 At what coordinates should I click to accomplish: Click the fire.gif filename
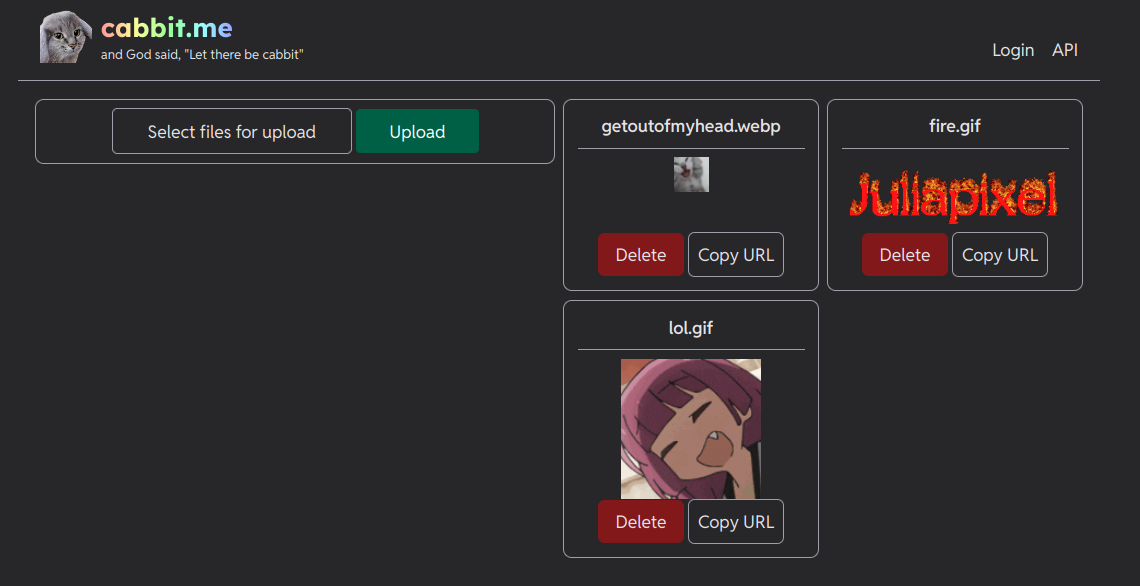(955, 127)
